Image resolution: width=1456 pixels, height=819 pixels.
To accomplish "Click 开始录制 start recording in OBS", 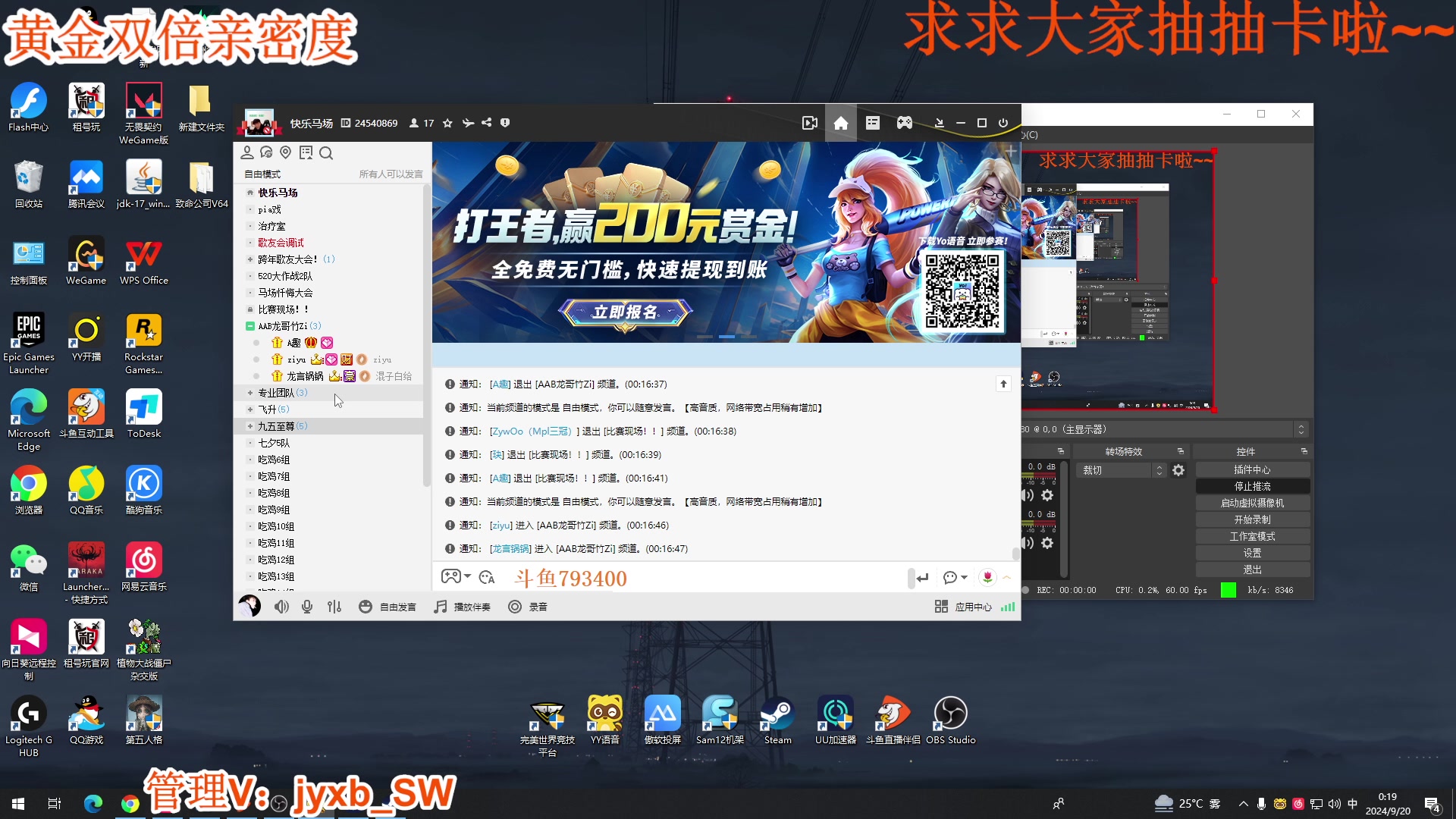I will pos(1252,519).
